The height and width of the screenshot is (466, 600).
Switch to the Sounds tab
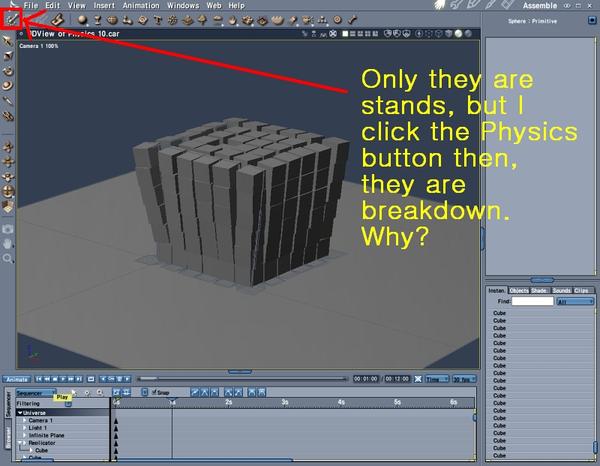click(x=561, y=291)
